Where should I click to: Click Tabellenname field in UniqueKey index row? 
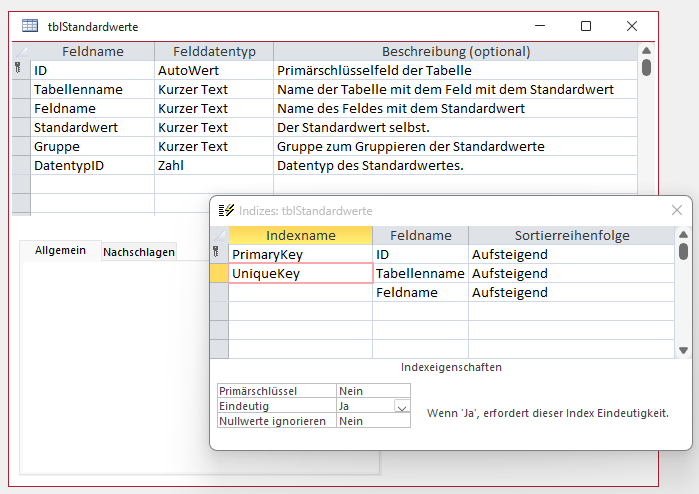[x=420, y=273]
